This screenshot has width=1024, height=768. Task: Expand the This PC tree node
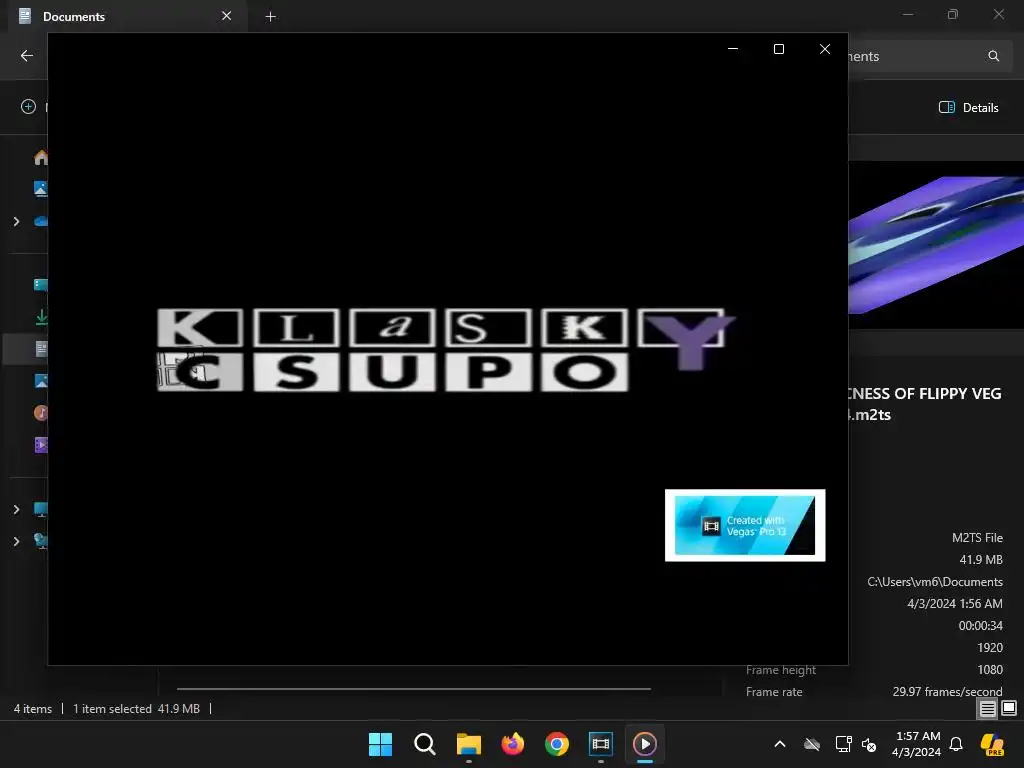pos(16,509)
